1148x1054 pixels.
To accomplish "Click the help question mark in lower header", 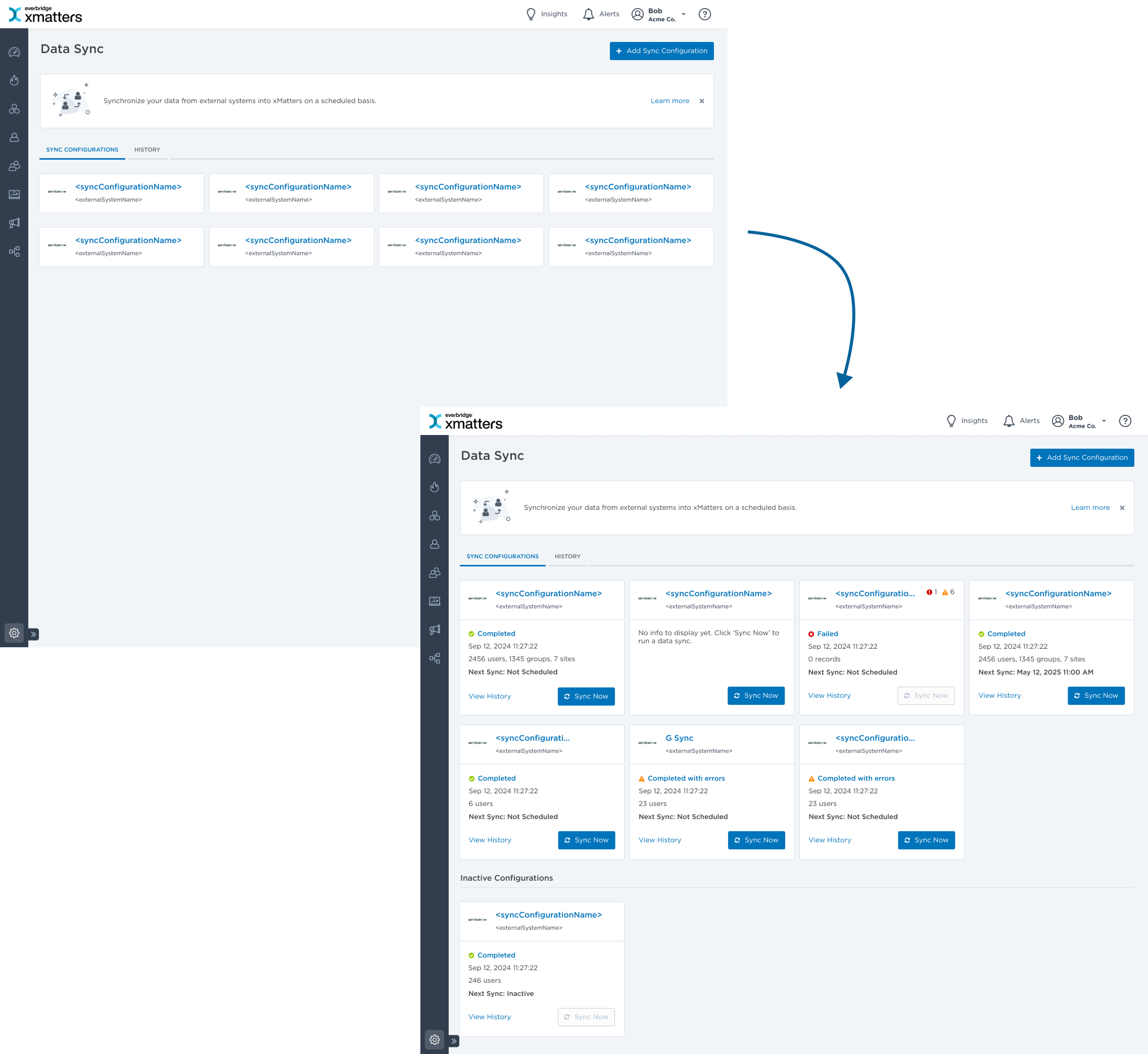I will tap(1125, 421).
